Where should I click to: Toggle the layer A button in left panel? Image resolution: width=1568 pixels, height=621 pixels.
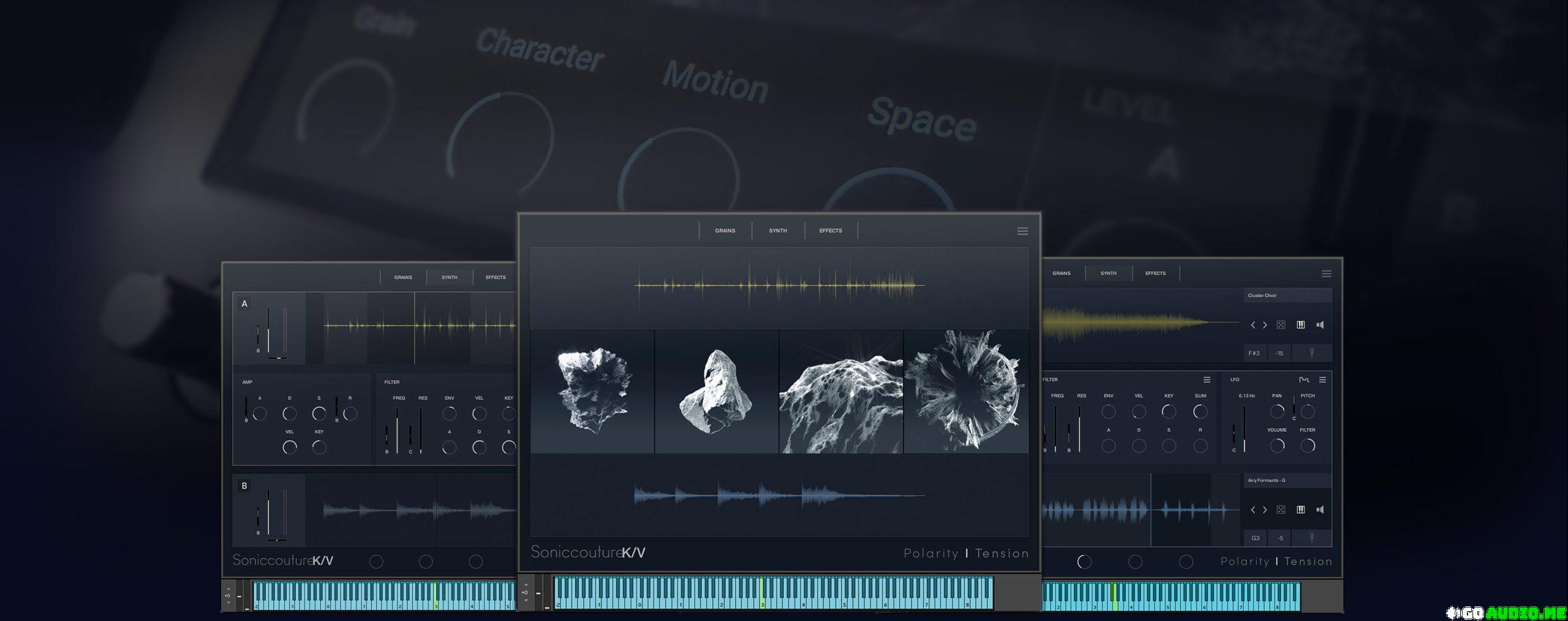[244, 304]
